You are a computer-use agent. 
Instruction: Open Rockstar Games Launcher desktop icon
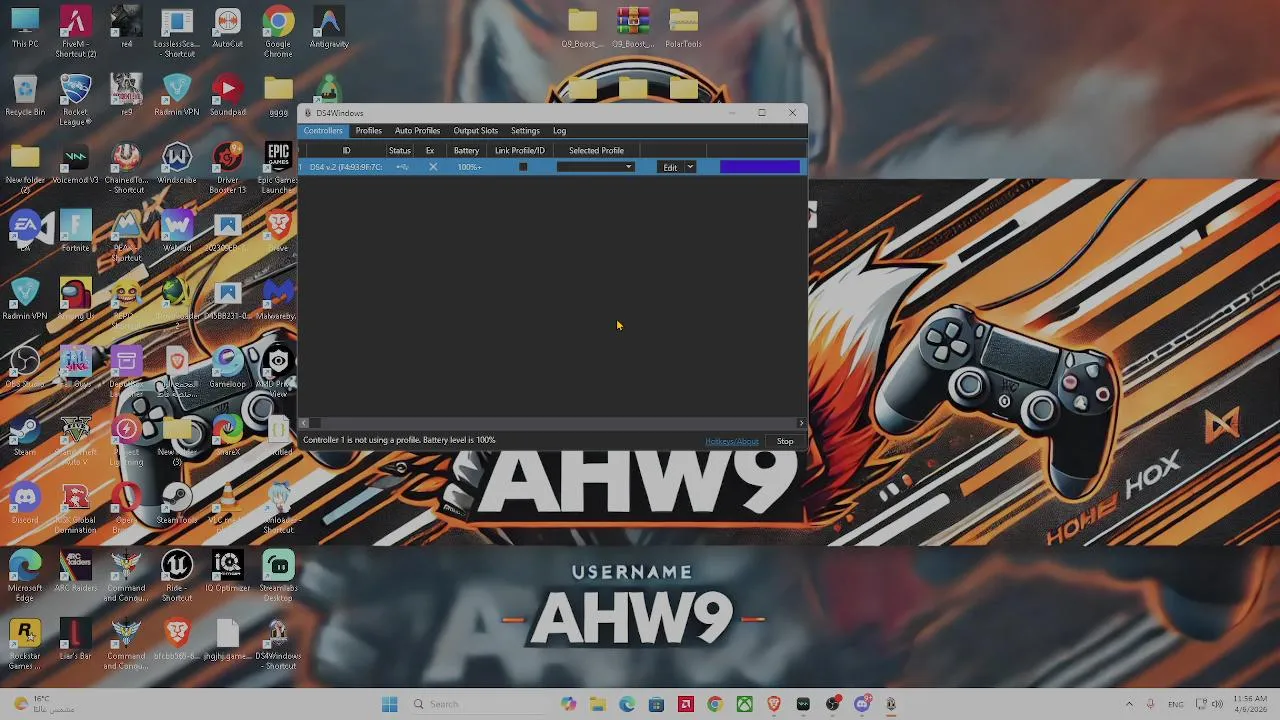(25, 644)
